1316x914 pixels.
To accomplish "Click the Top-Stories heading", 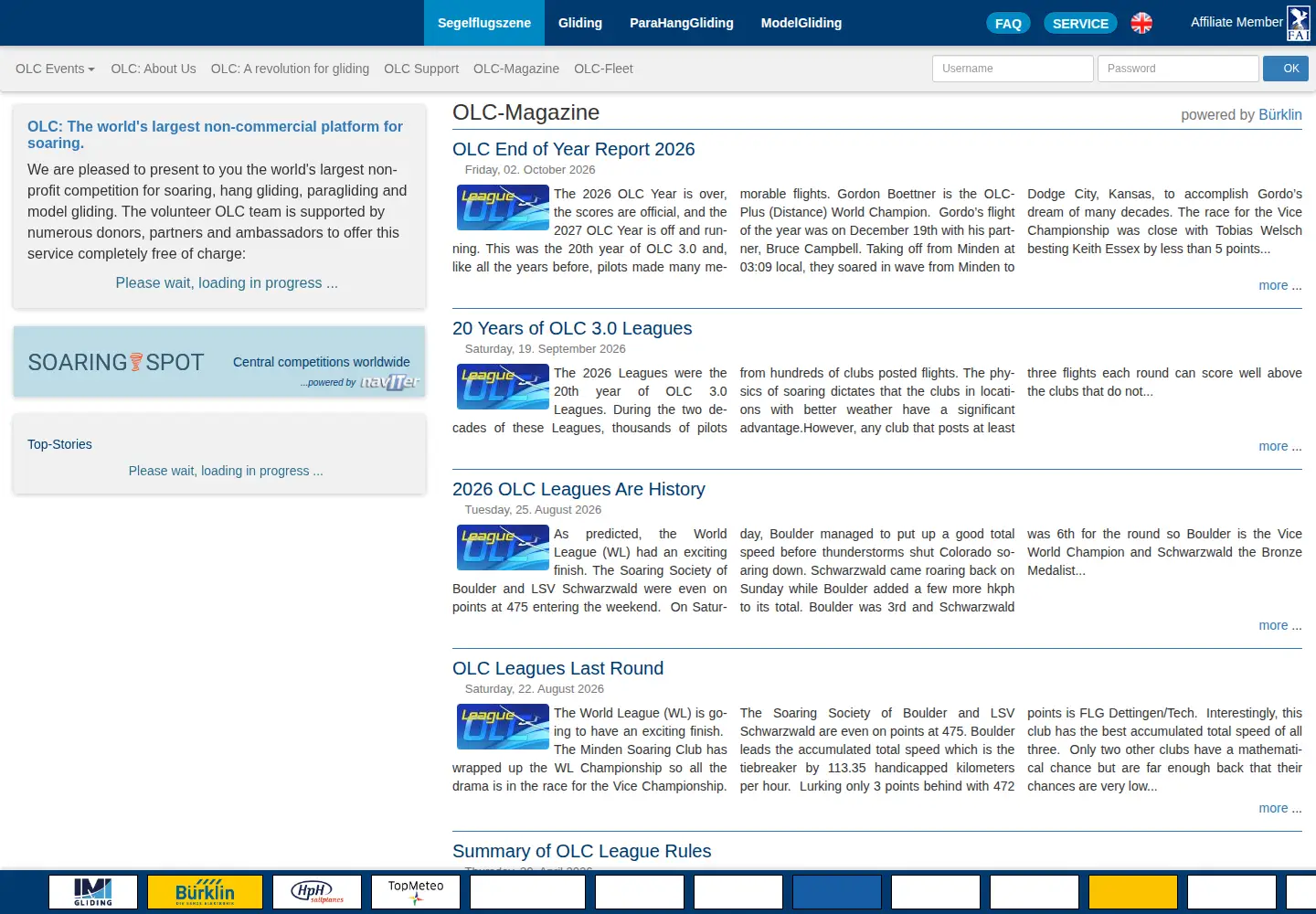I will [x=59, y=444].
